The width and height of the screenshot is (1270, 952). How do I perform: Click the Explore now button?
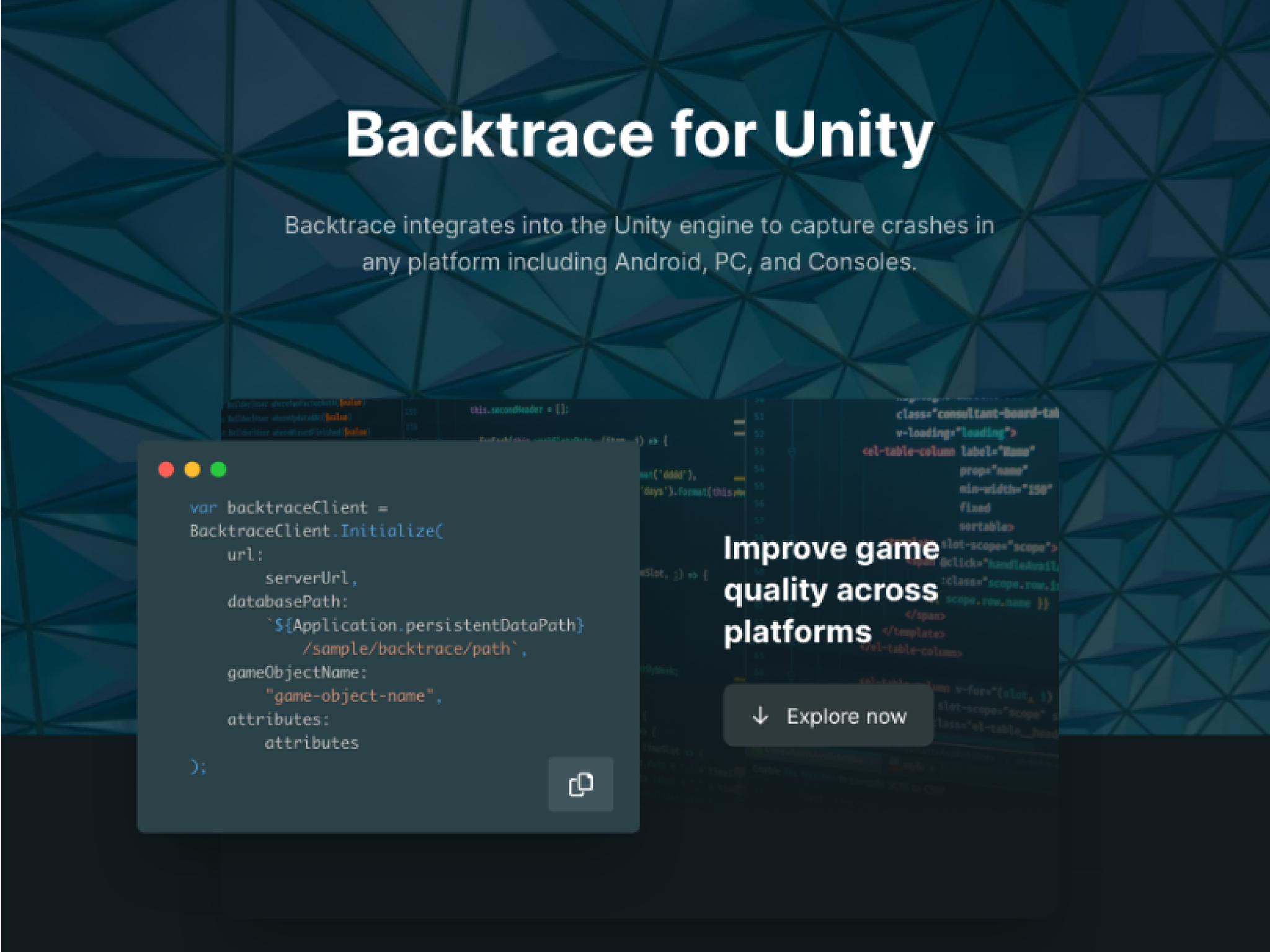click(x=828, y=716)
